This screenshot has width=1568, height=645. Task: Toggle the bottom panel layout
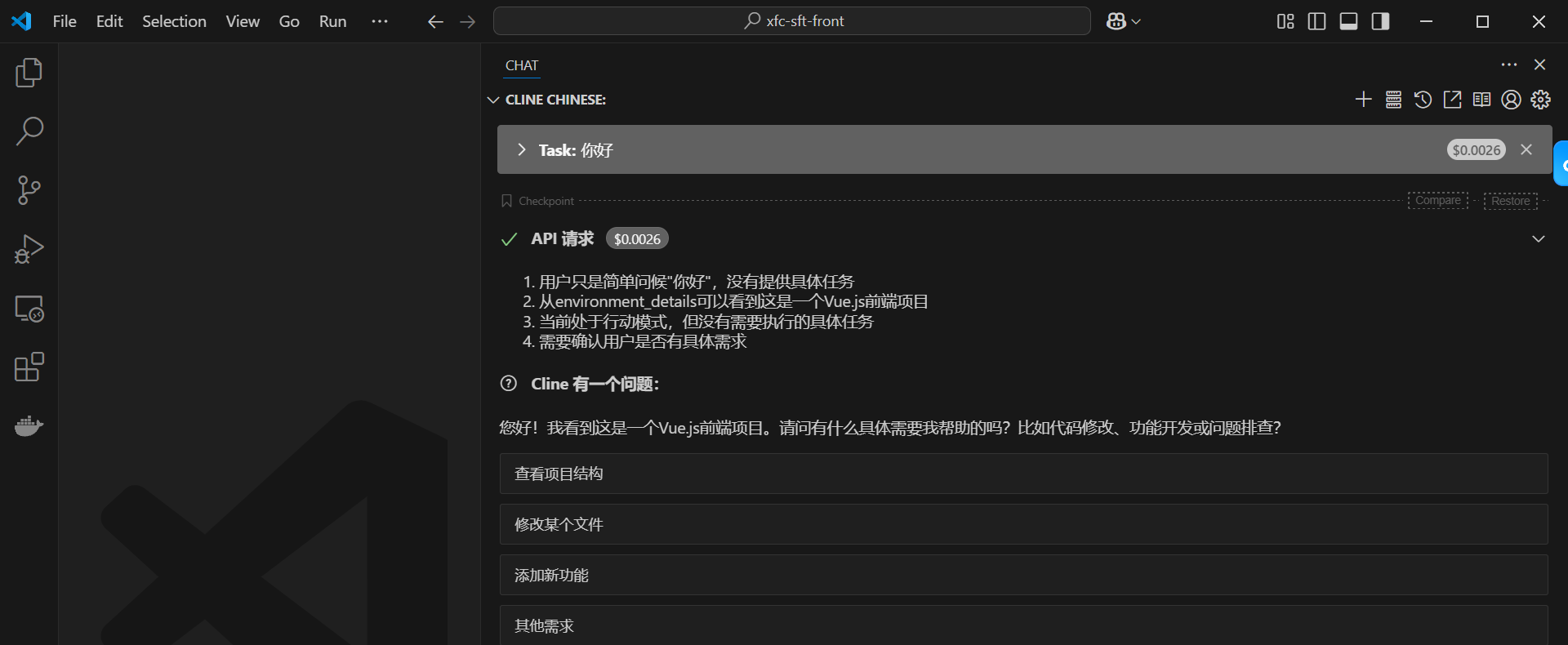(1348, 21)
